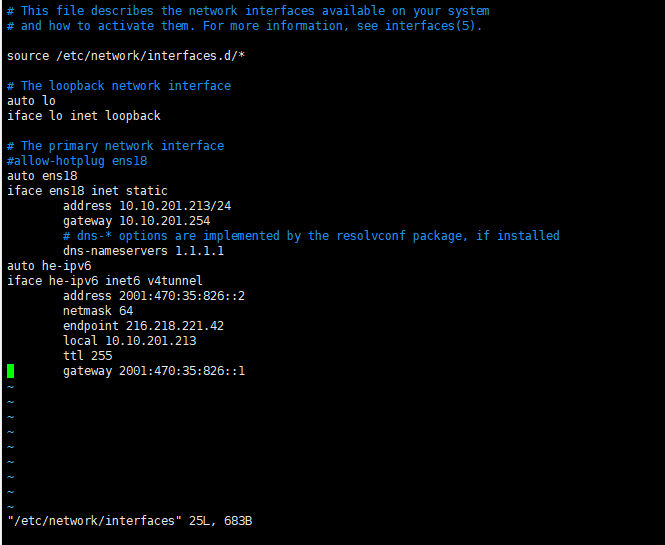Click the 'netmask 64' line
Viewport: 665px width, 545px height.
[x=97, y=311]
